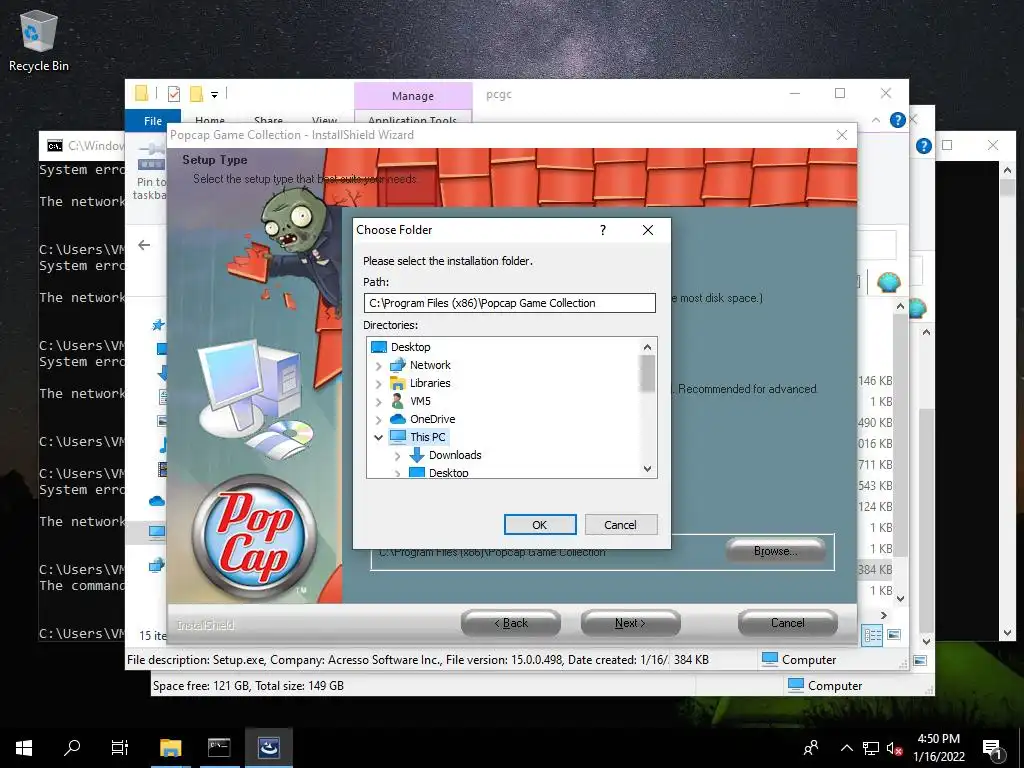Click the VM5 user icon in the tree
This screenshot has width=1024, height=768.
coord(398,401)
